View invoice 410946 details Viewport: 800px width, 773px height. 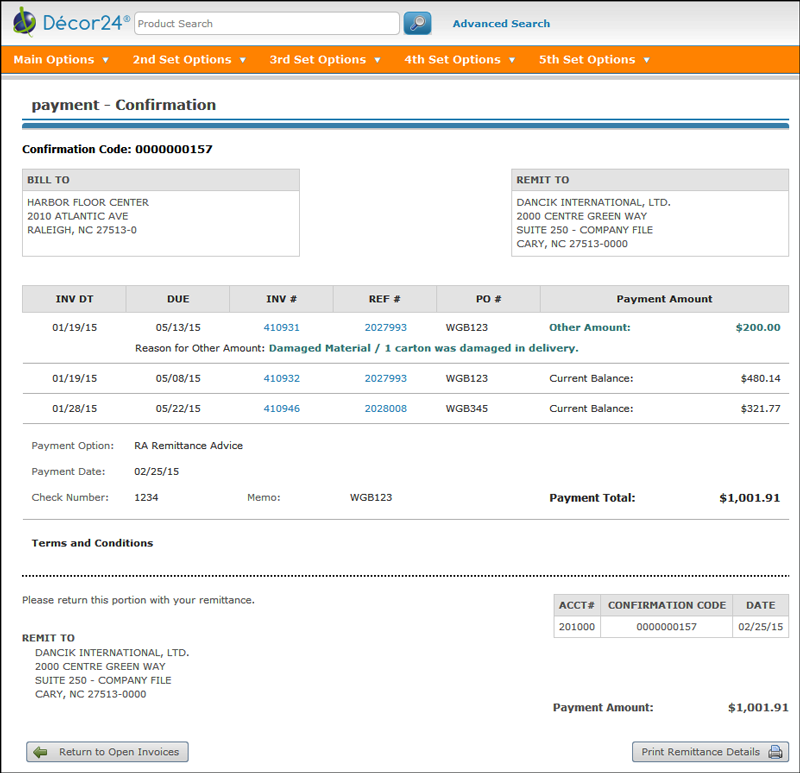pos(281,409)
